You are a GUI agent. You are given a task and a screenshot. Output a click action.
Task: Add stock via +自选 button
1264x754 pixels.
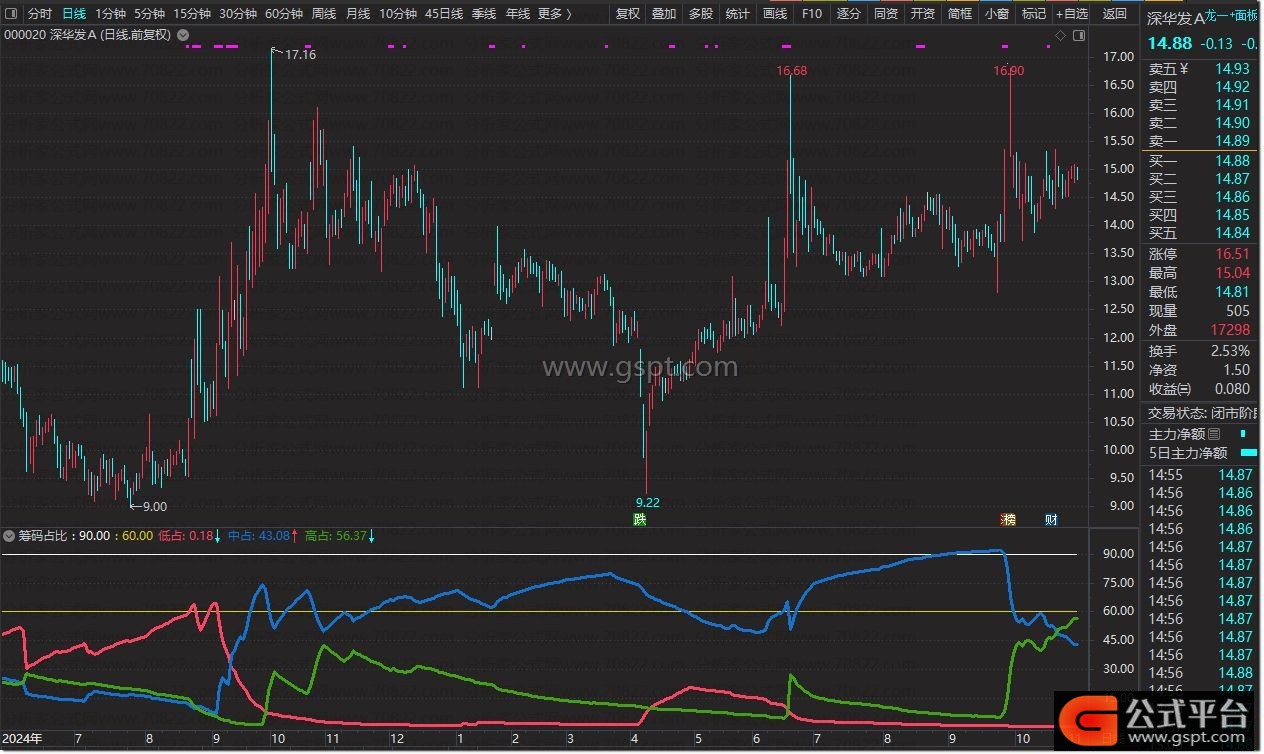tap(1071, 14)
